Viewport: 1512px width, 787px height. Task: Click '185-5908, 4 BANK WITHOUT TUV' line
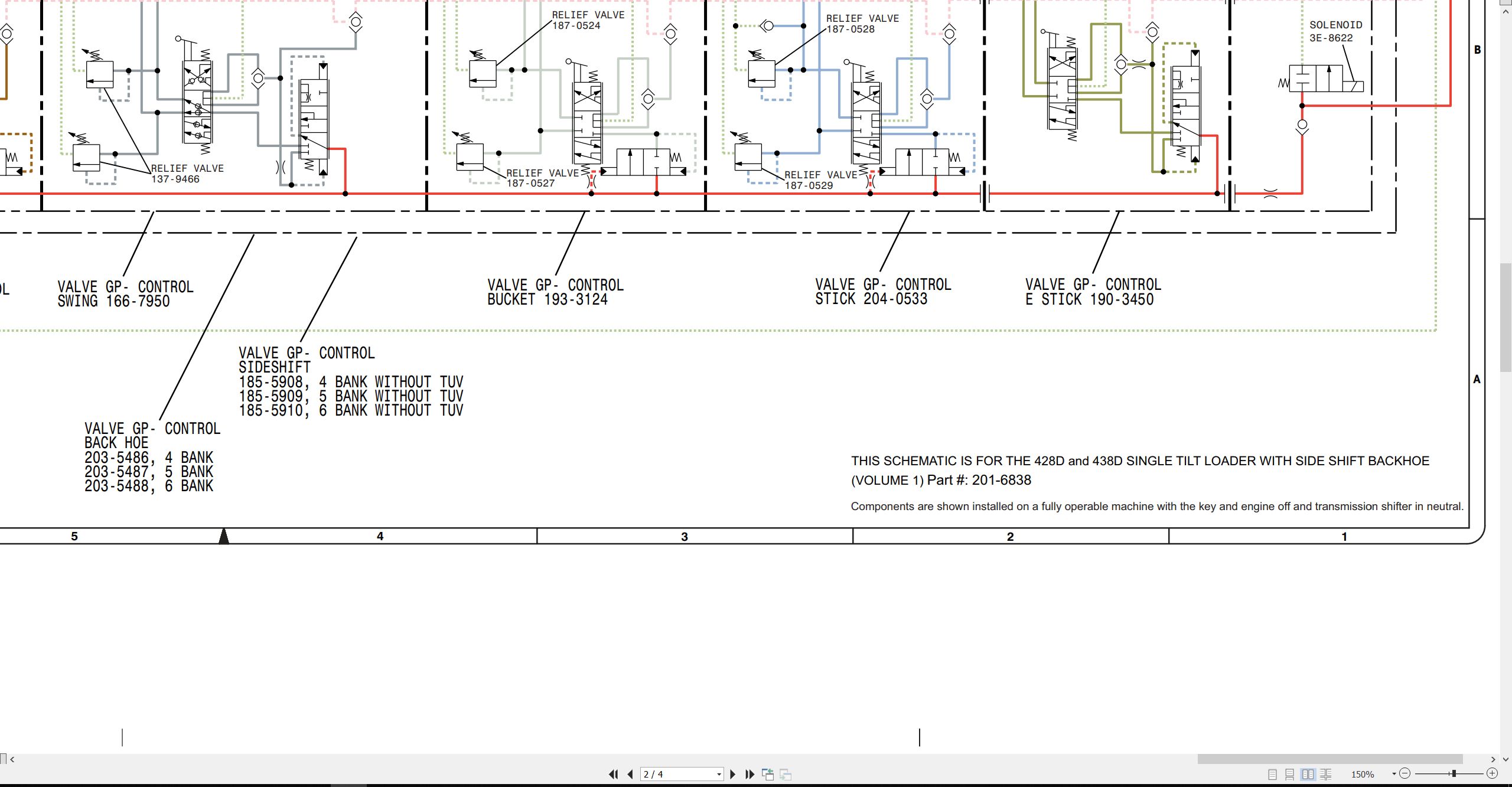click(351, 381)
